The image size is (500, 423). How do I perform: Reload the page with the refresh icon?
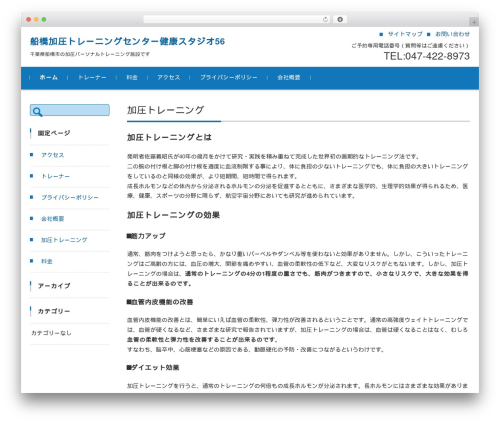click(x=325, y=20)
